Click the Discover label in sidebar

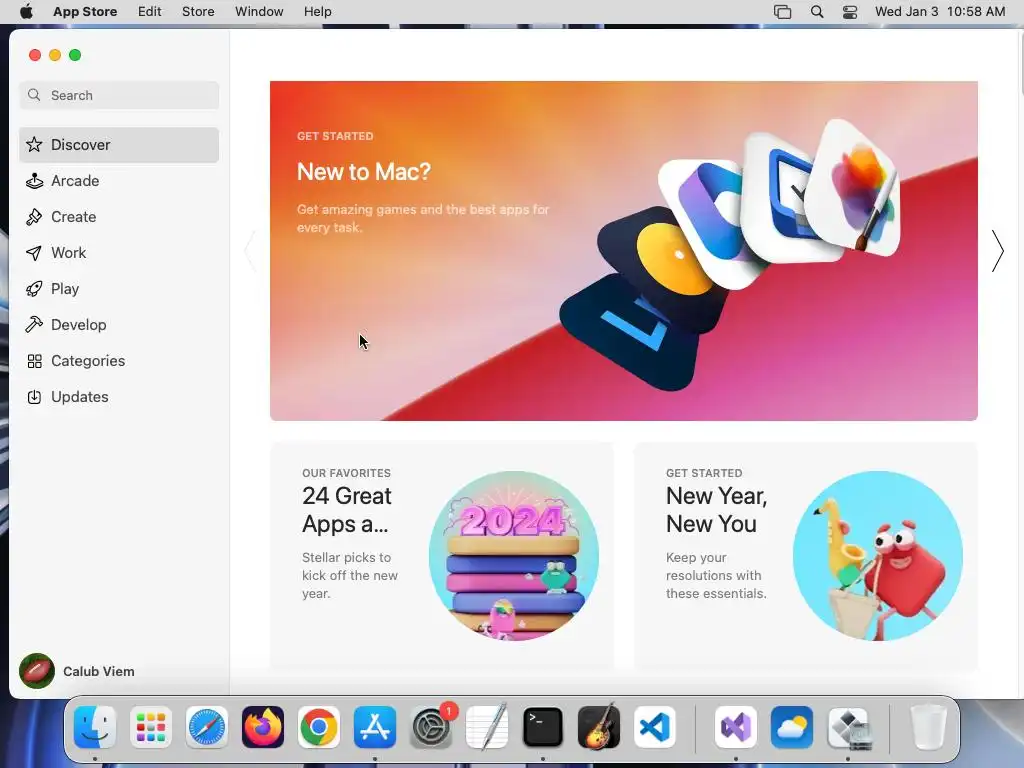coord(80,144)
